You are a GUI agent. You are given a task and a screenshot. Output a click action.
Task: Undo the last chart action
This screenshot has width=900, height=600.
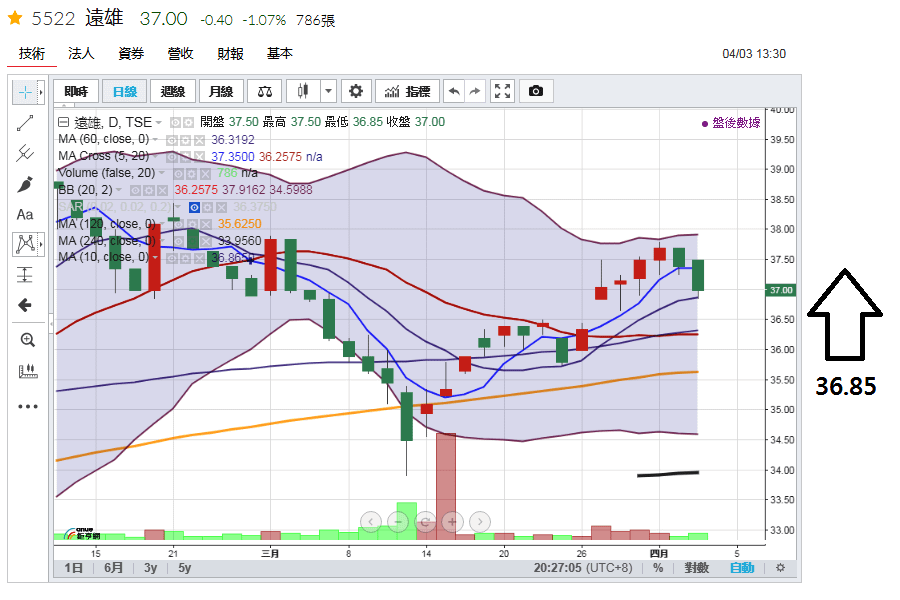click(454, 91)
